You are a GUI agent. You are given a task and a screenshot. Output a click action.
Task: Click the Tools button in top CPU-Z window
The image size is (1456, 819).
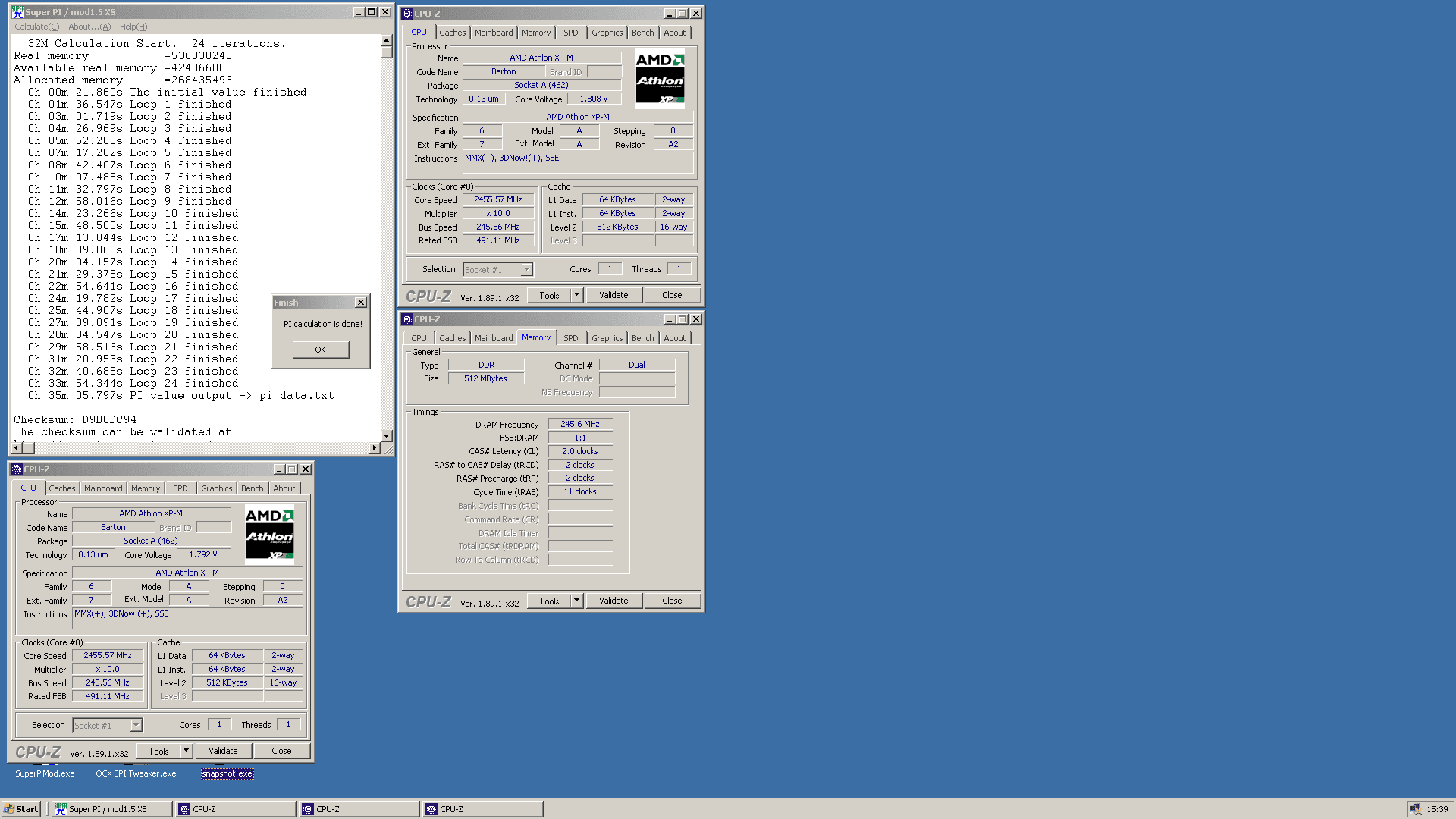point(550,295)
